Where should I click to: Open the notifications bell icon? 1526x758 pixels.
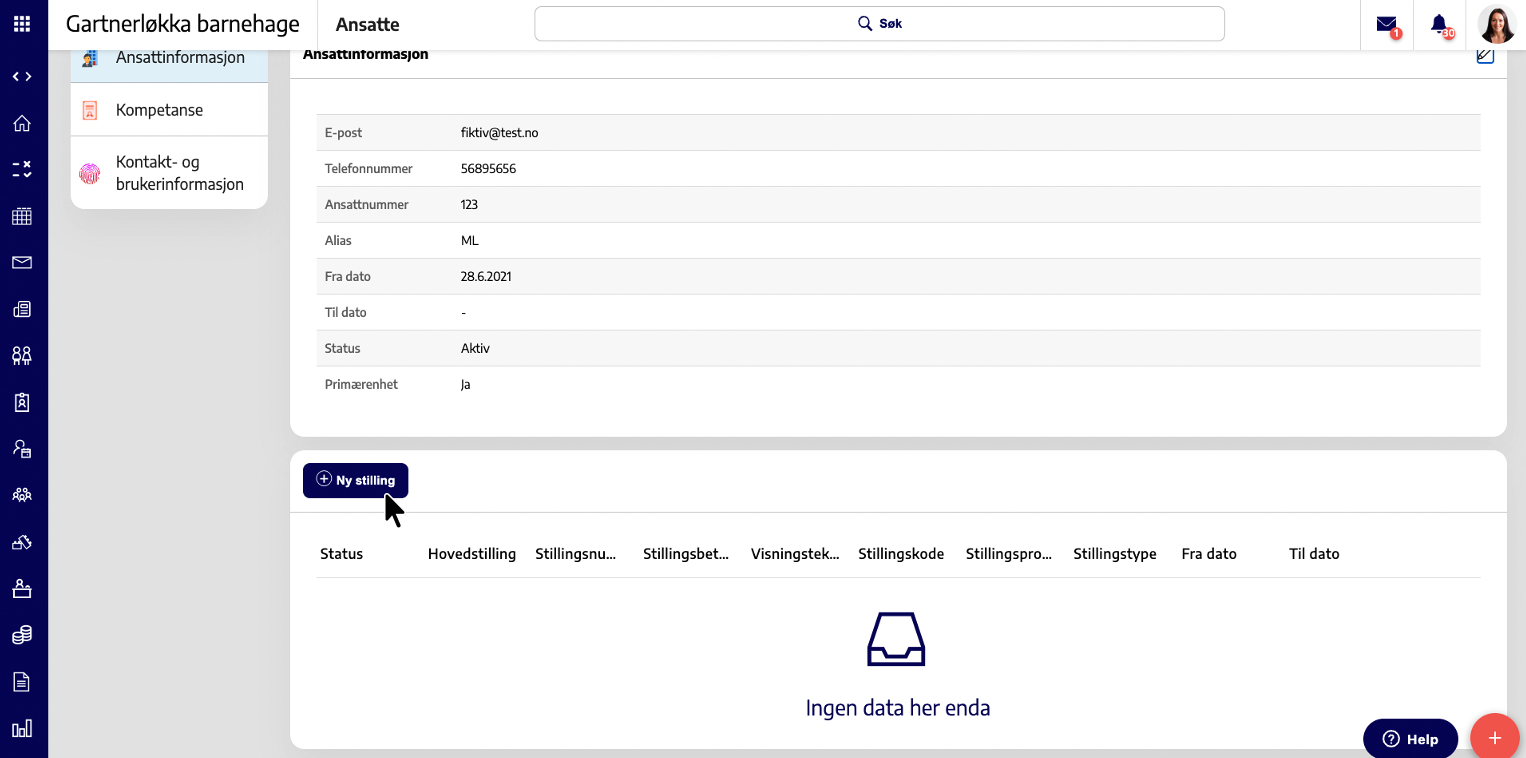(1440, 25)
